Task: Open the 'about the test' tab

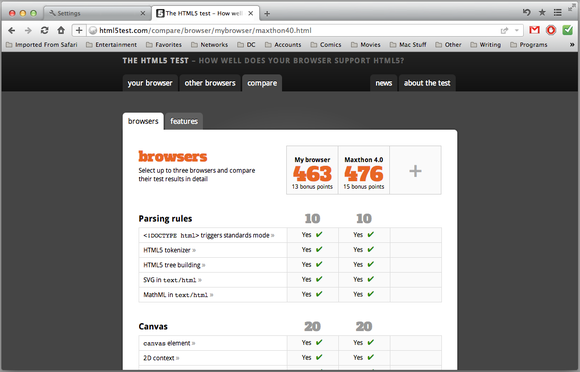Action: click(427, 83)
